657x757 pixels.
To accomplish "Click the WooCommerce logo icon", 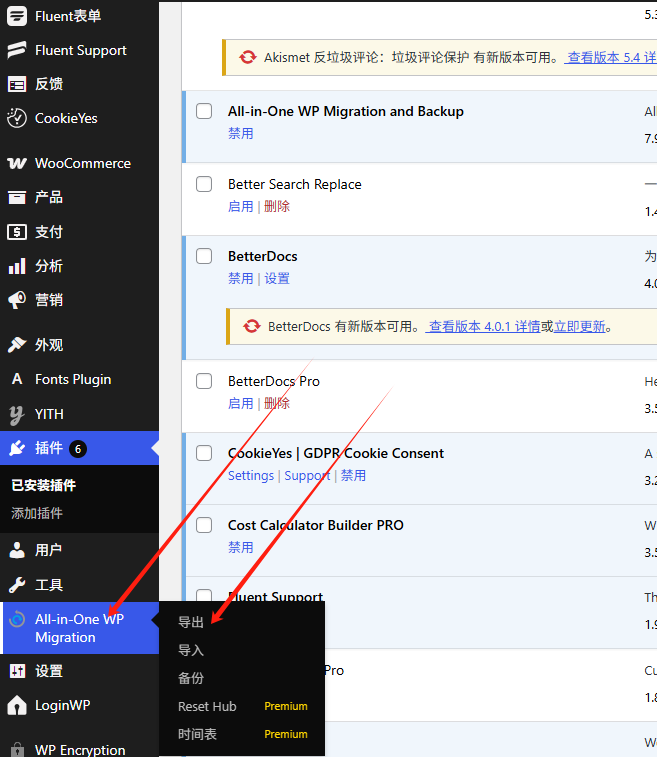I will click(17, 164).
